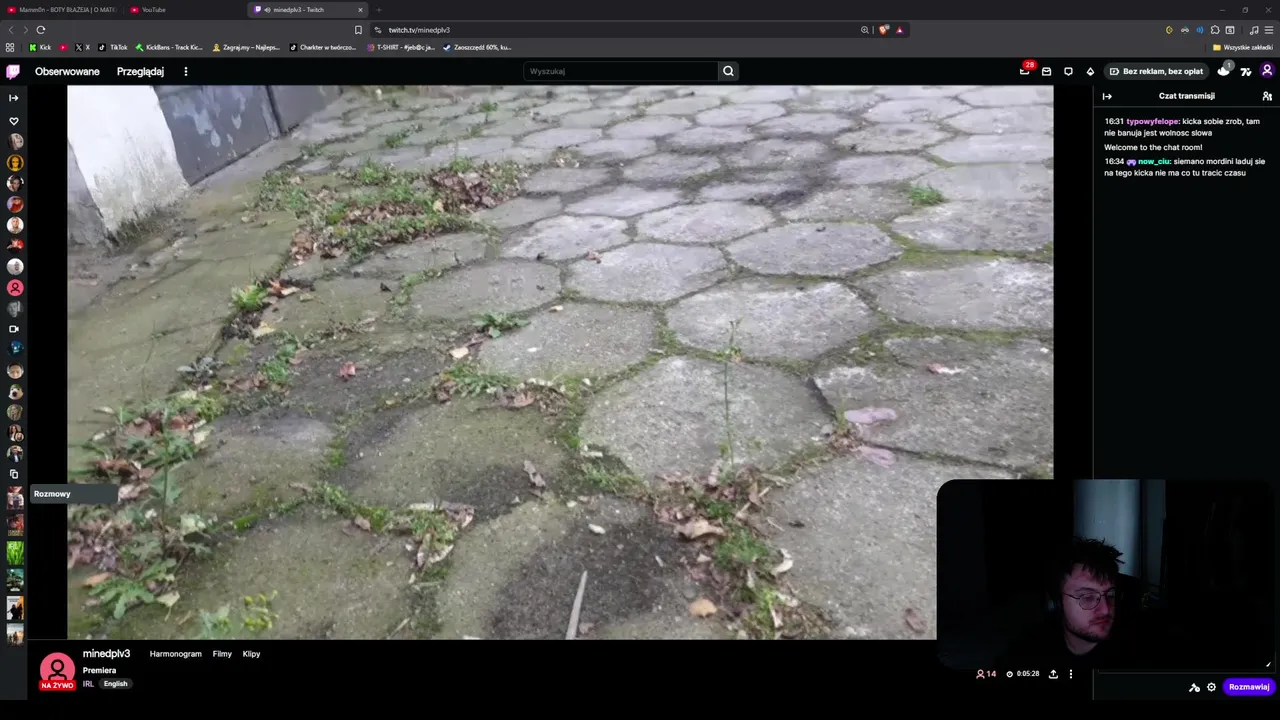Open the Klipy tab
1280x720 pixels.
pos(251,654)
